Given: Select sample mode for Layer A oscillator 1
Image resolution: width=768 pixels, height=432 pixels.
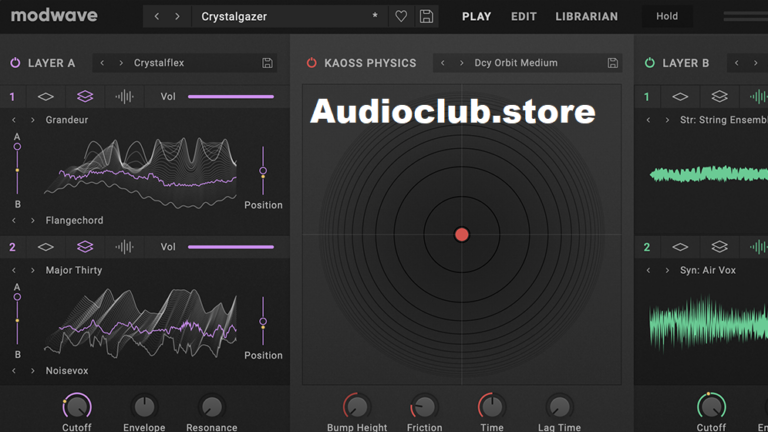Looking at the screenshot, I should tap(124, 97).
